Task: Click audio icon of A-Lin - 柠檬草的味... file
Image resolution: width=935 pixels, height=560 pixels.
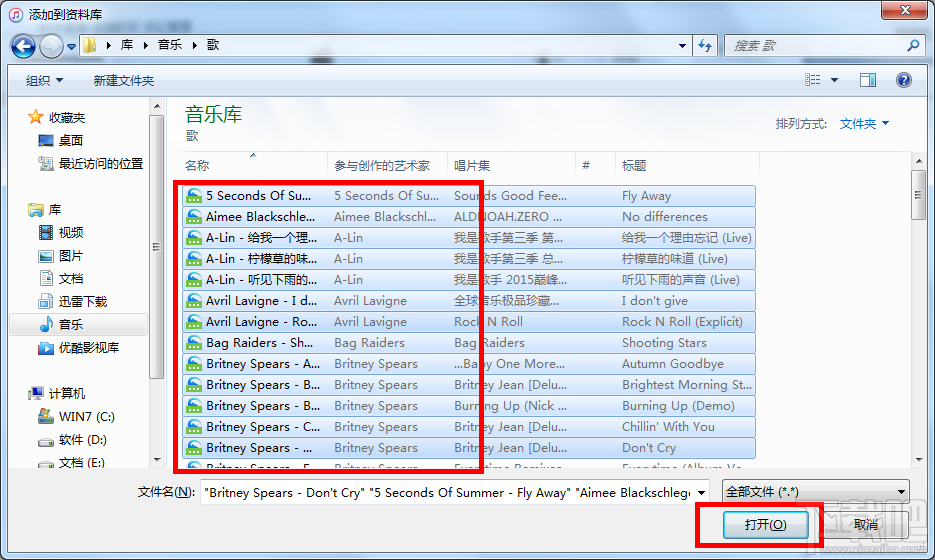Action: tap(194, 259)
